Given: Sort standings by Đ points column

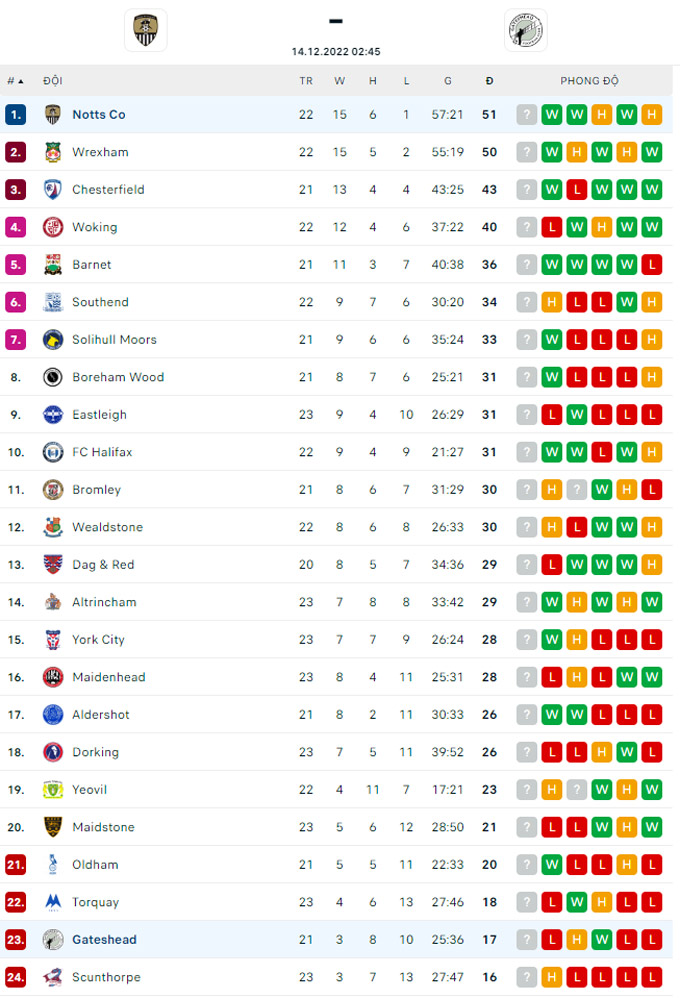Looking at the screenshot, I should tap(489, 81).
